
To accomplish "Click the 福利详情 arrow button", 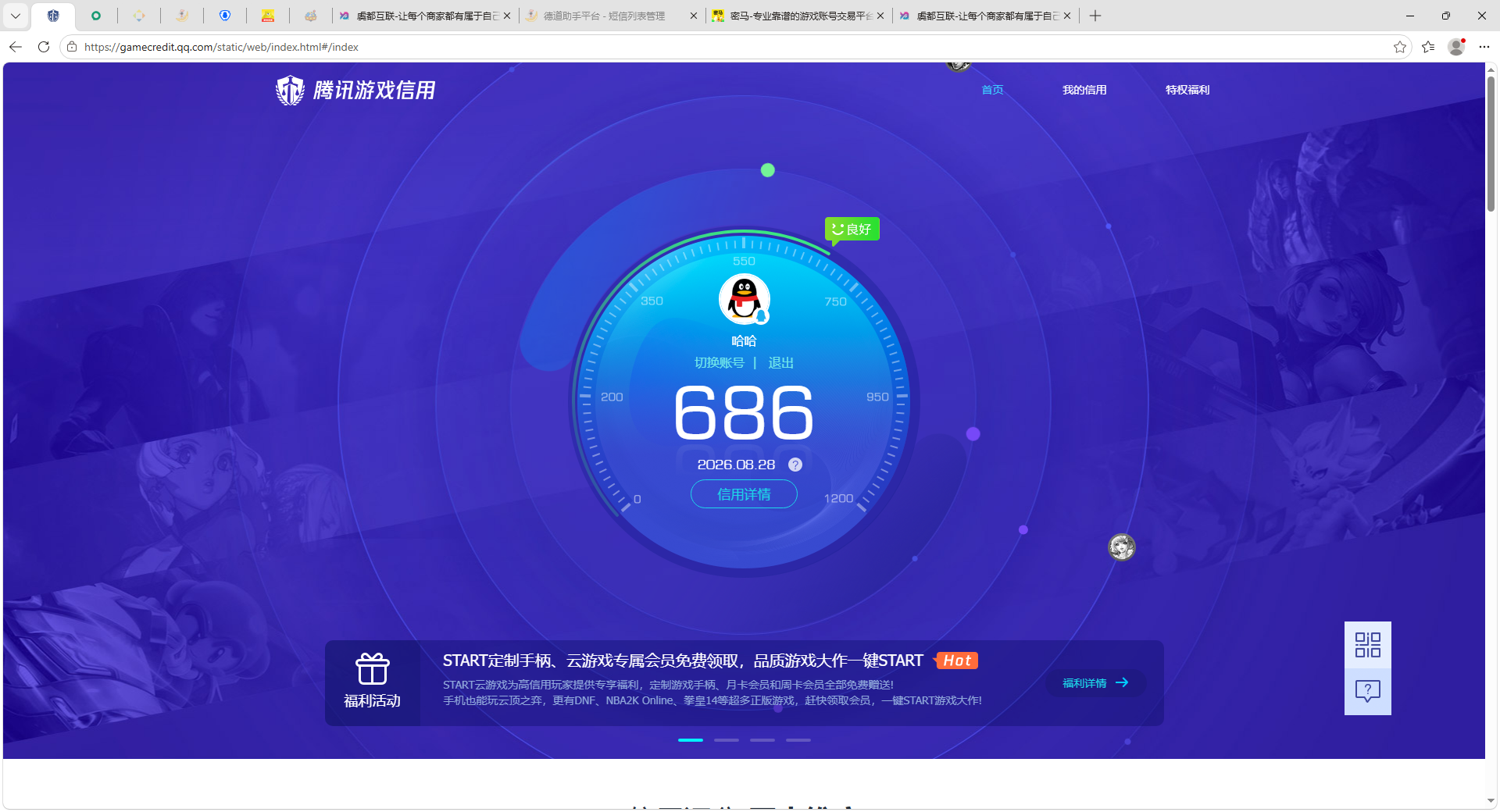I will click(x=1095, y=683).
